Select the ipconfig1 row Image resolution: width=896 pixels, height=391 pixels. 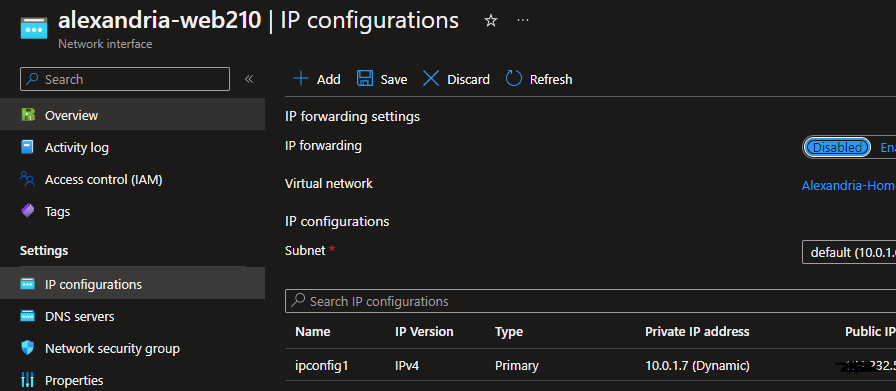590,365
